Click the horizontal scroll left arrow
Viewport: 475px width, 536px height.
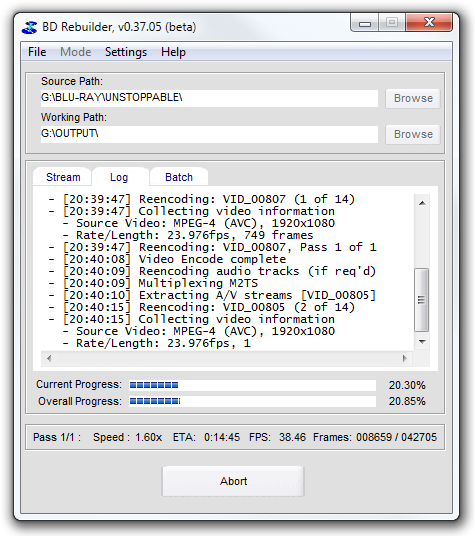click(49, 358)
